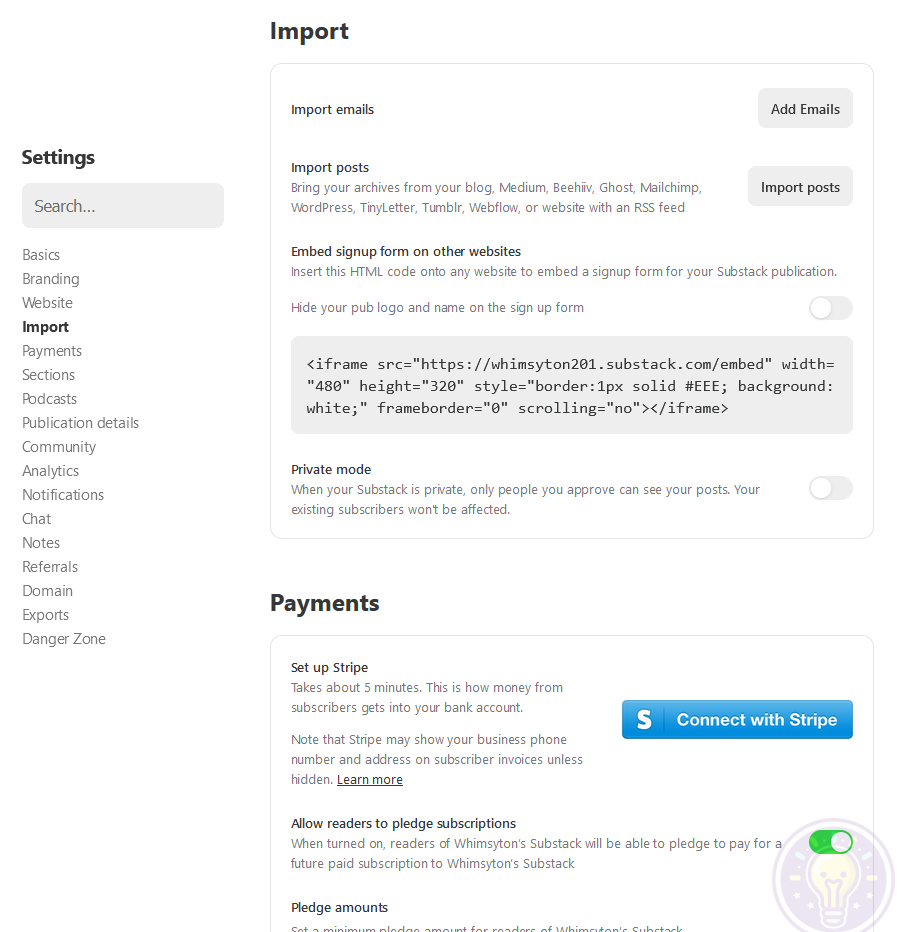
Task: Click the Set up Stripe label
Action: tap(329, 667)
